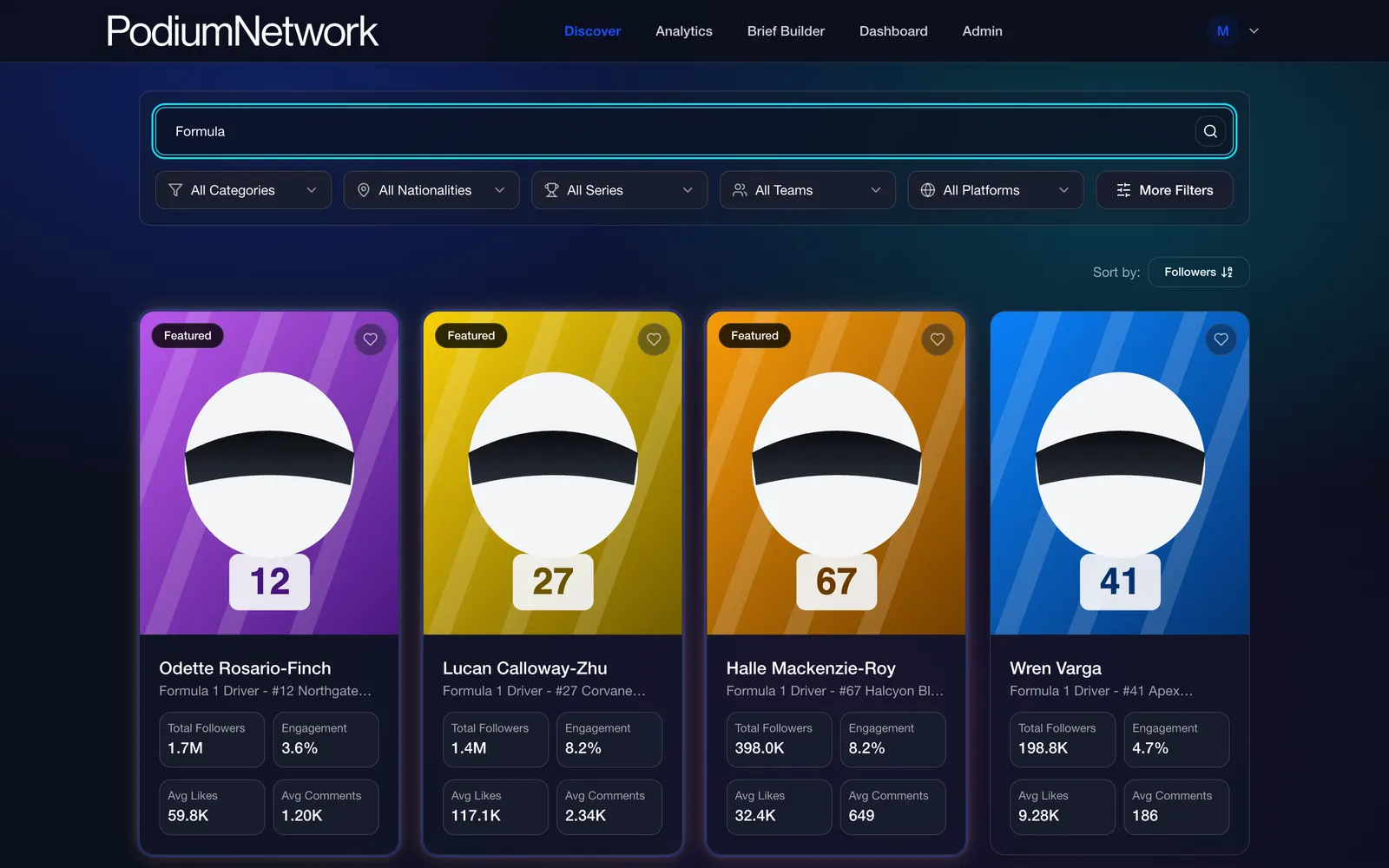Screen dimensions: 1389x868
Task: Select Wren's 4.7% Engagement stat
Action: 1176,740
